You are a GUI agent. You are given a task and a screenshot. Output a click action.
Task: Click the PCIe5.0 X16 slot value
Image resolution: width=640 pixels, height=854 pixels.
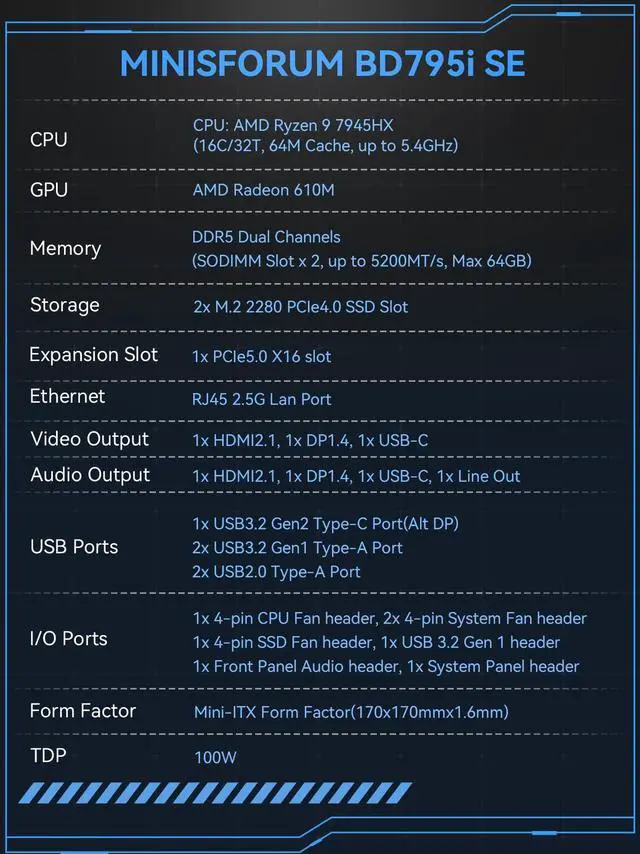[x=262, y=356]
